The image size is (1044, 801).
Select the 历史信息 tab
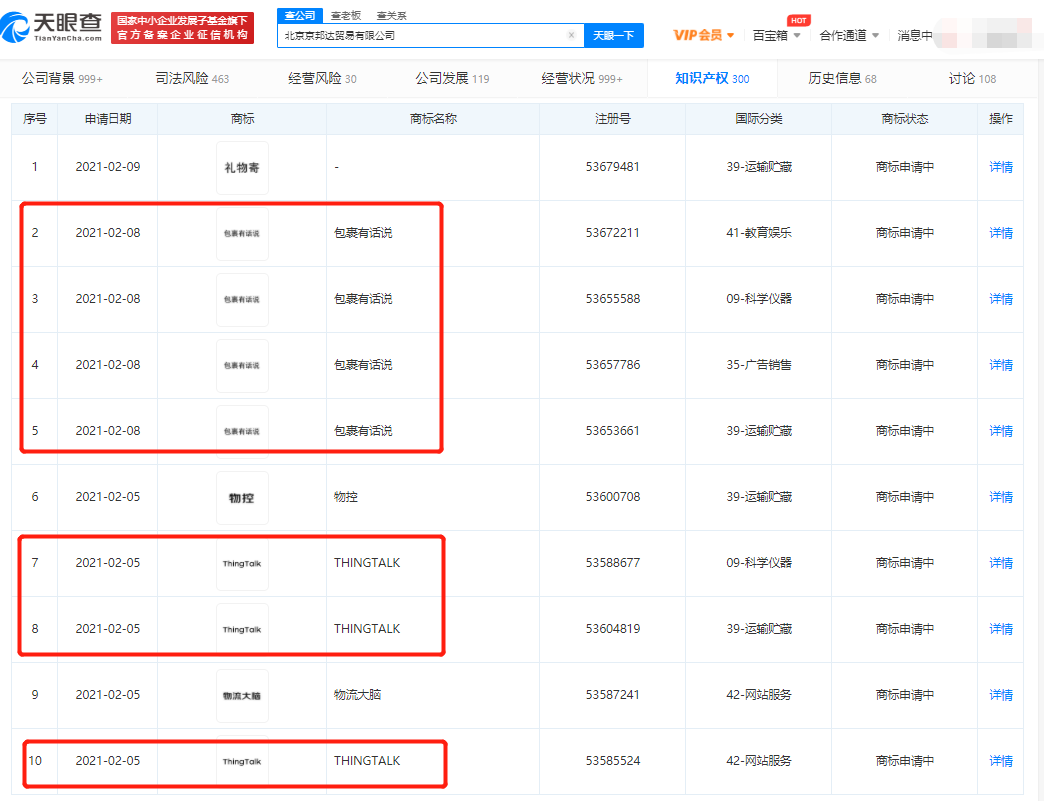tap(842, 78)
